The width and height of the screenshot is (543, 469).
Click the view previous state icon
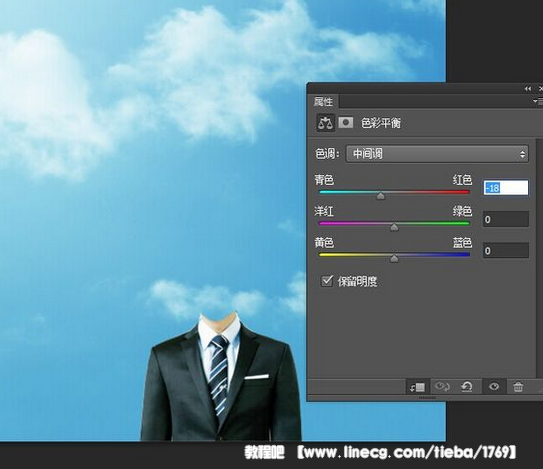[442, 386]
